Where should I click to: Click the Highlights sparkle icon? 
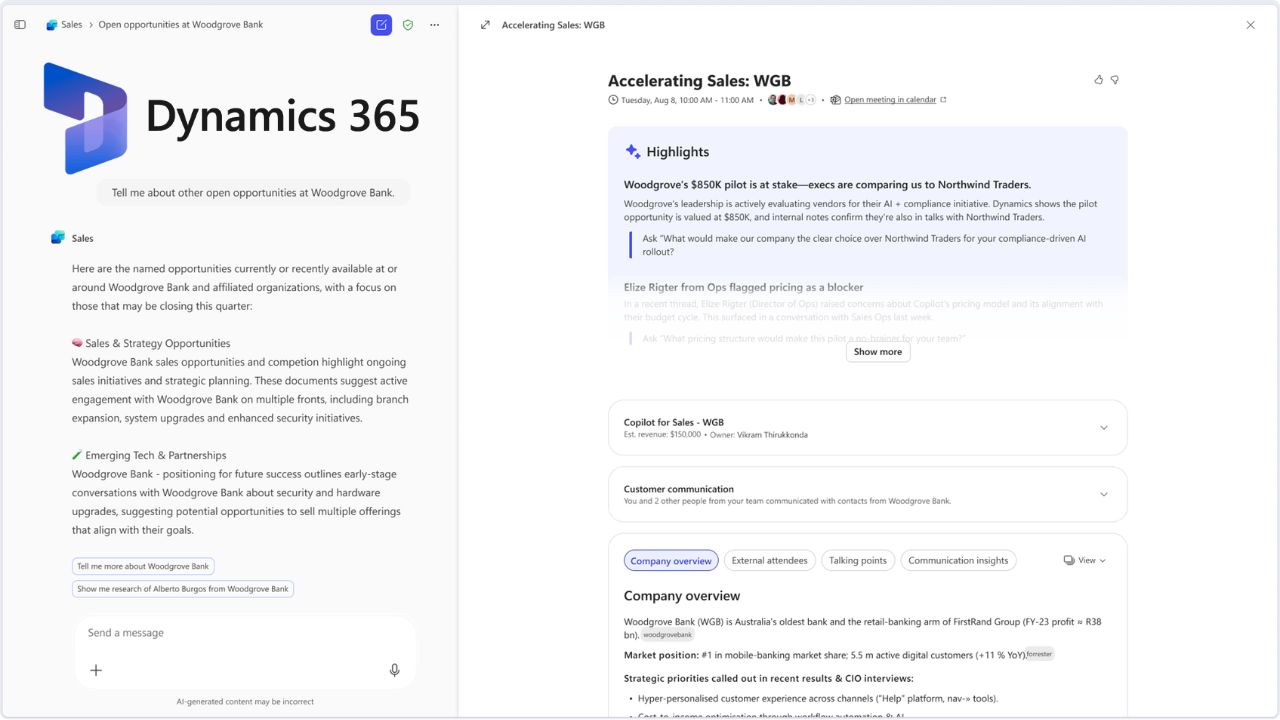(633, 152)
